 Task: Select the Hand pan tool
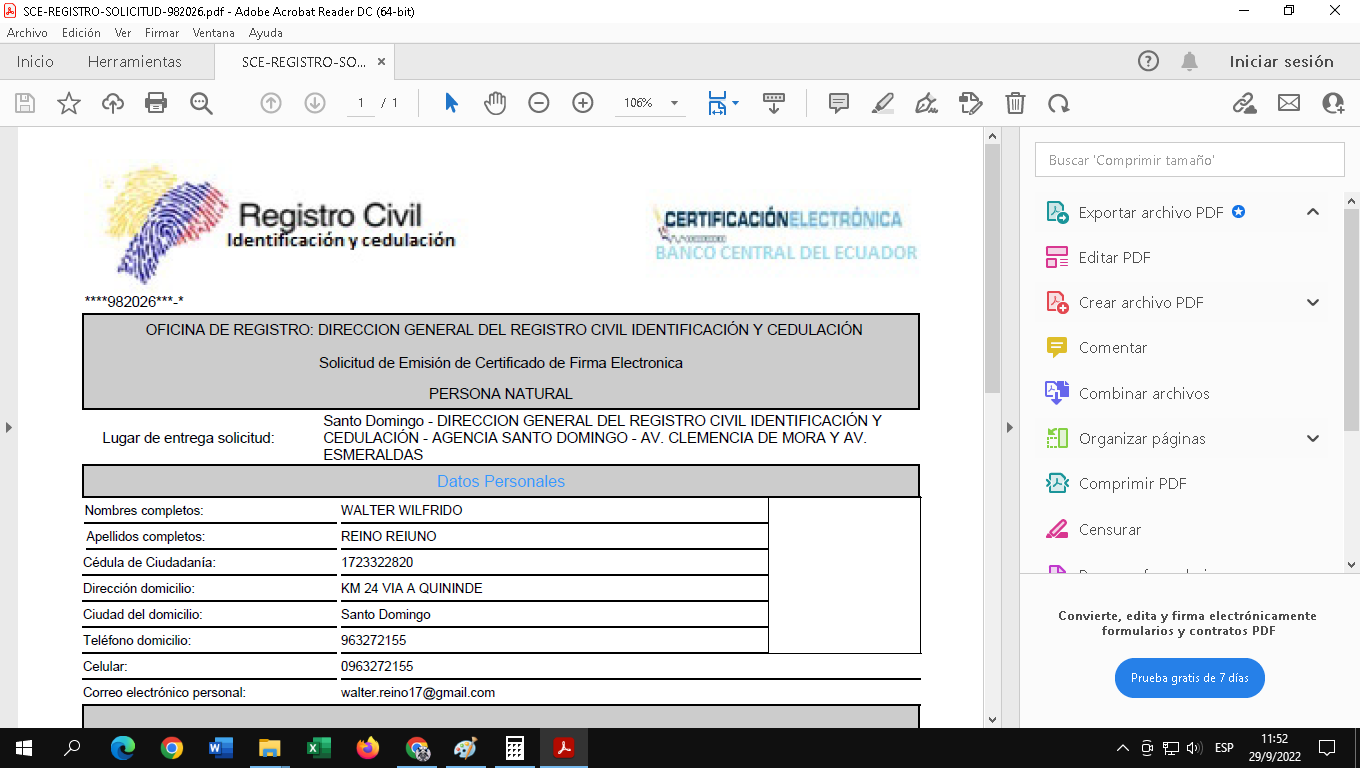(495, 103)
